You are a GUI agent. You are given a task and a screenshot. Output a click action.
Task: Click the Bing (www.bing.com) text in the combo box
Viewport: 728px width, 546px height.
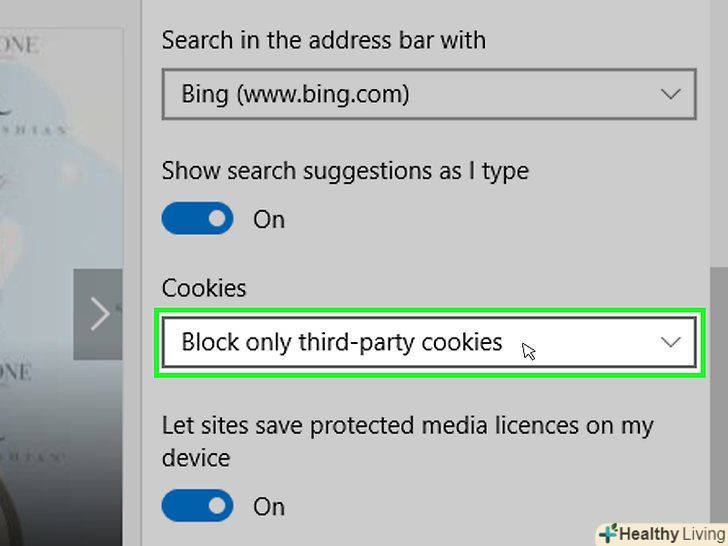tap(295, 95)
